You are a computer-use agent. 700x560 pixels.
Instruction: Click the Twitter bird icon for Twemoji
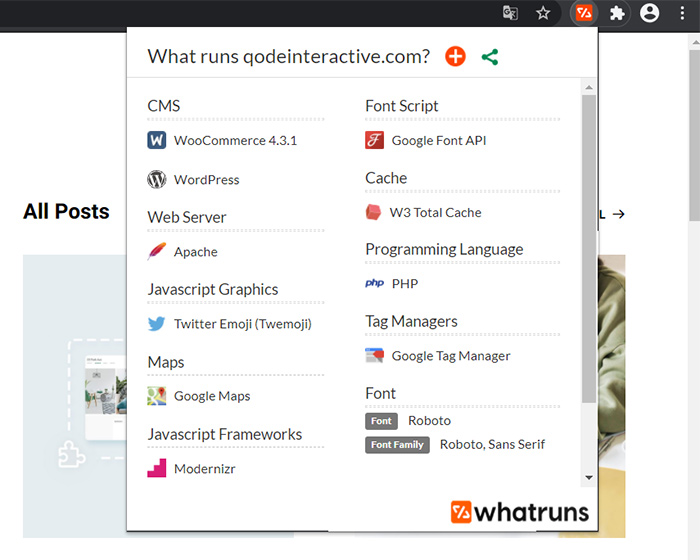[157, 324]
